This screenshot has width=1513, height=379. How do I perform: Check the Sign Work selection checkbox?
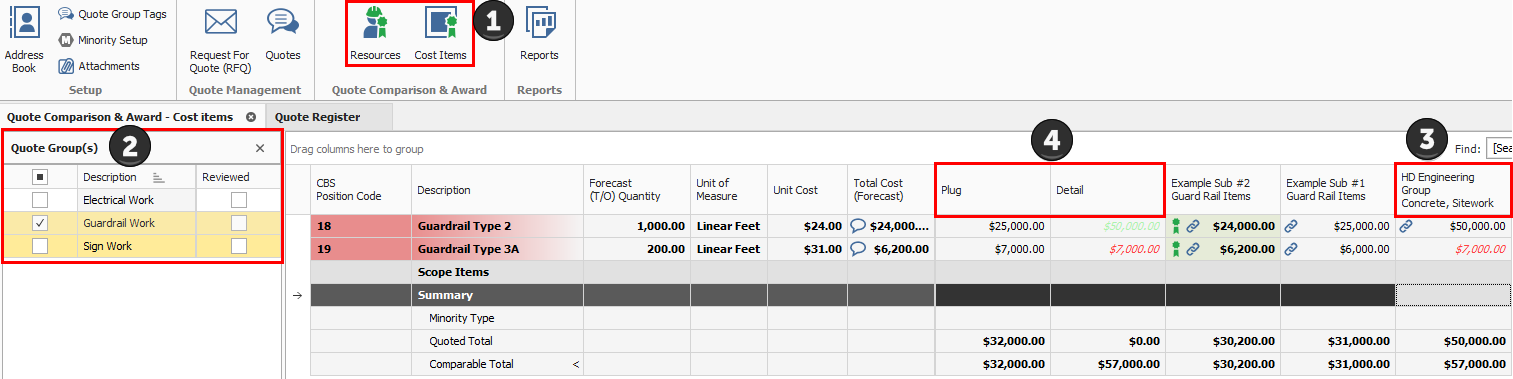click(40, 246)
